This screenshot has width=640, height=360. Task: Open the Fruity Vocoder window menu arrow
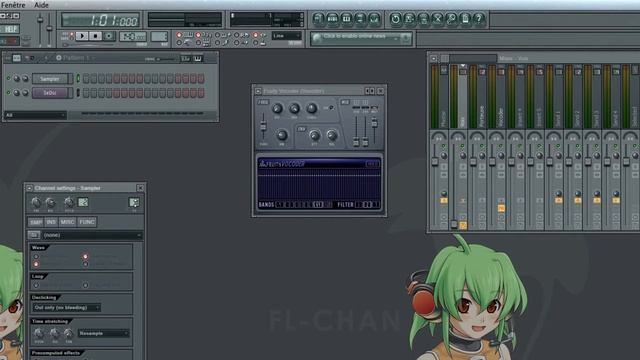tap(258, 91)
